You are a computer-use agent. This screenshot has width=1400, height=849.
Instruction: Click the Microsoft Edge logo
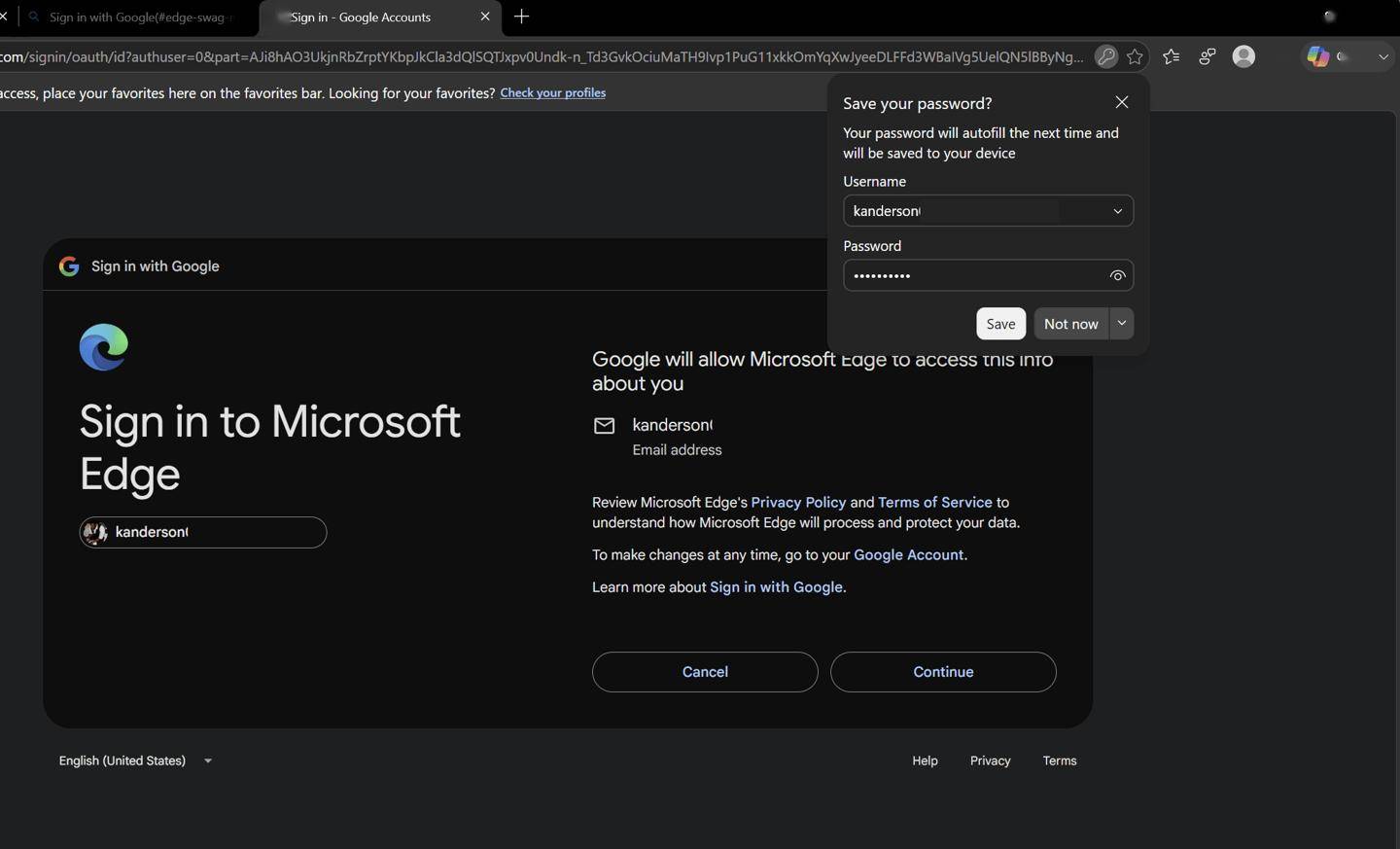104,347
